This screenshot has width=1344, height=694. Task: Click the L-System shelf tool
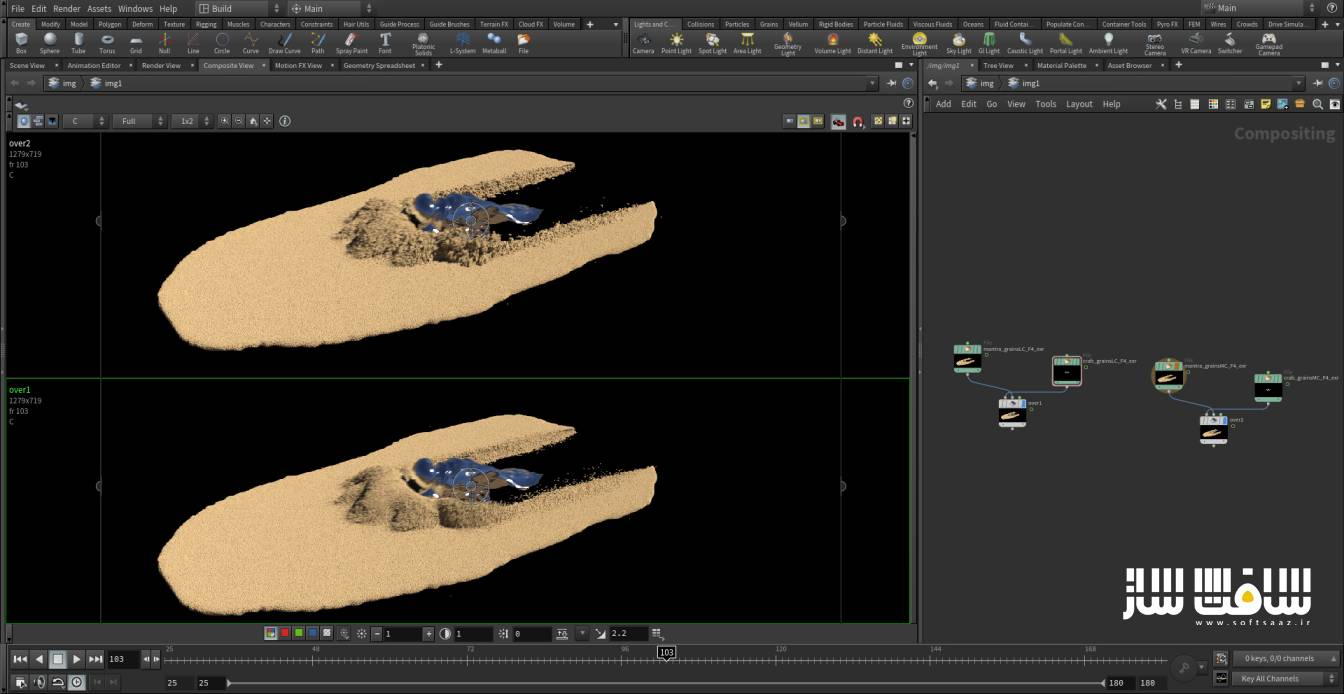click(x=462, y=43)
